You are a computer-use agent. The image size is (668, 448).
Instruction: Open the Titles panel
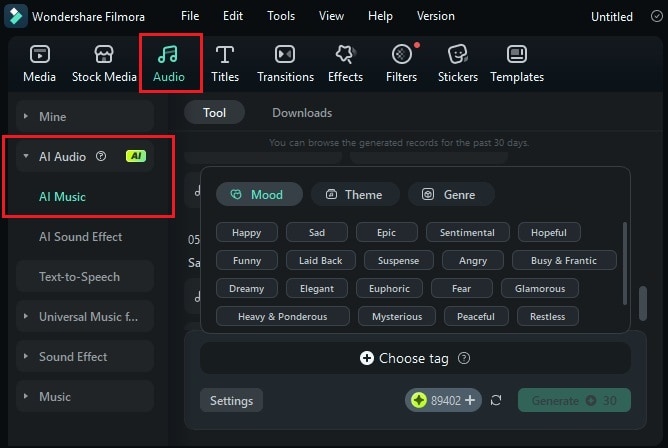pos(225,64)
